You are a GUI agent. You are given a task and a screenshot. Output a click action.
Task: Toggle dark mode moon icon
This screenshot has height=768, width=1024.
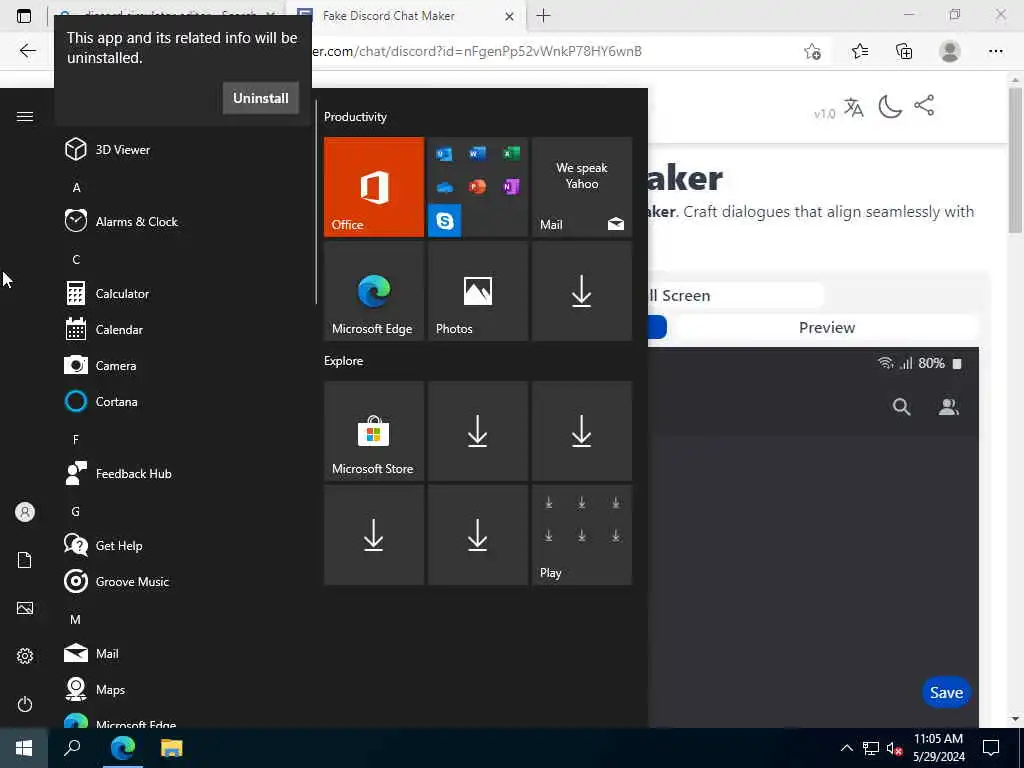(889, 106)
